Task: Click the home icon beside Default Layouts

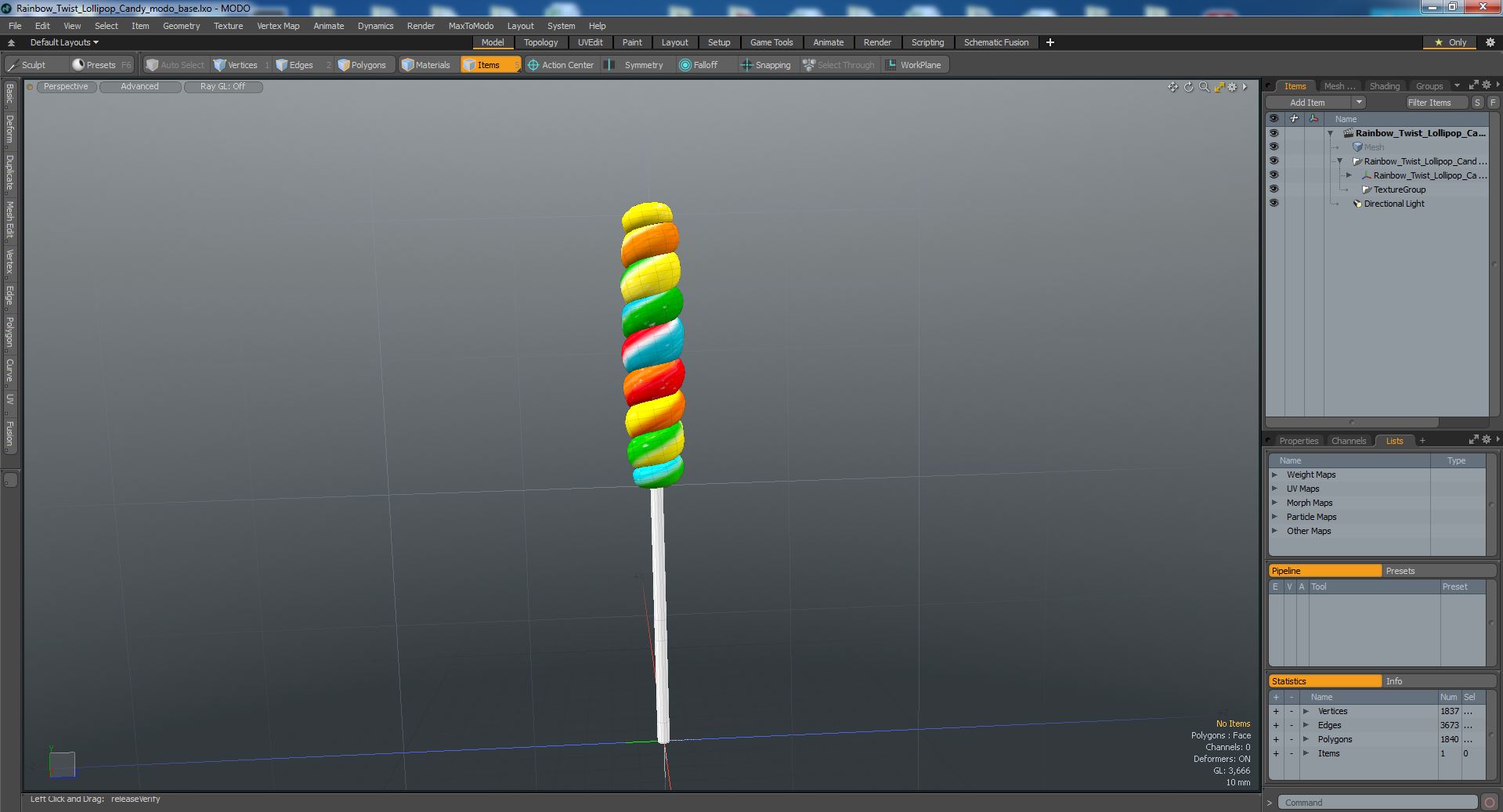Action: point(12,42)
